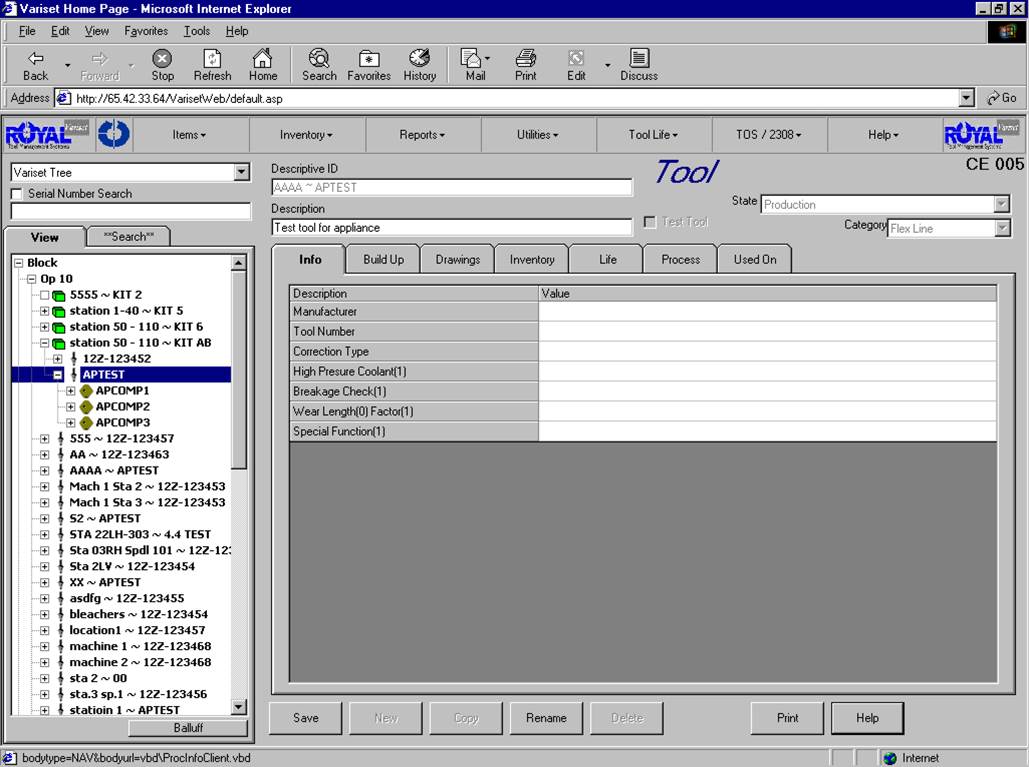
Task: Click the Internet zone globe icon
Action: [x=889, y=758]
